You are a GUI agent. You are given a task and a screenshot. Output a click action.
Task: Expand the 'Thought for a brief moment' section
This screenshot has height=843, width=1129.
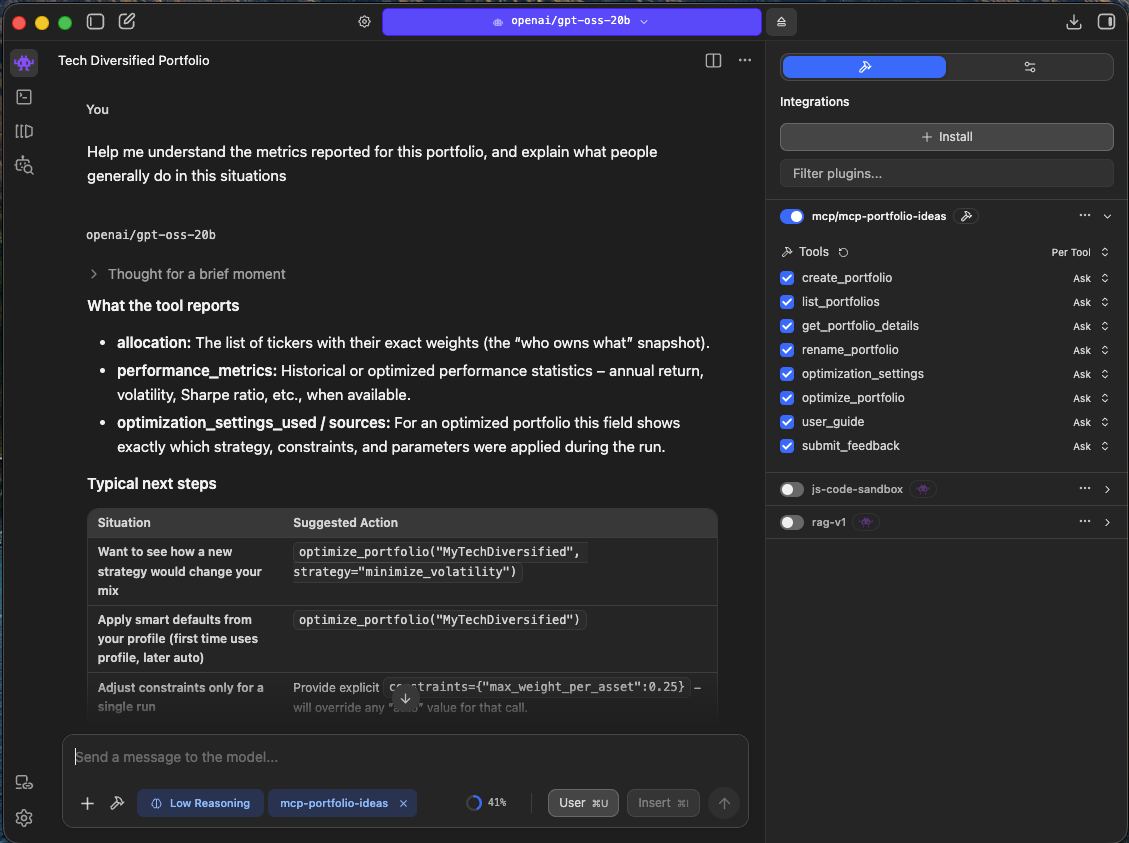188,274
